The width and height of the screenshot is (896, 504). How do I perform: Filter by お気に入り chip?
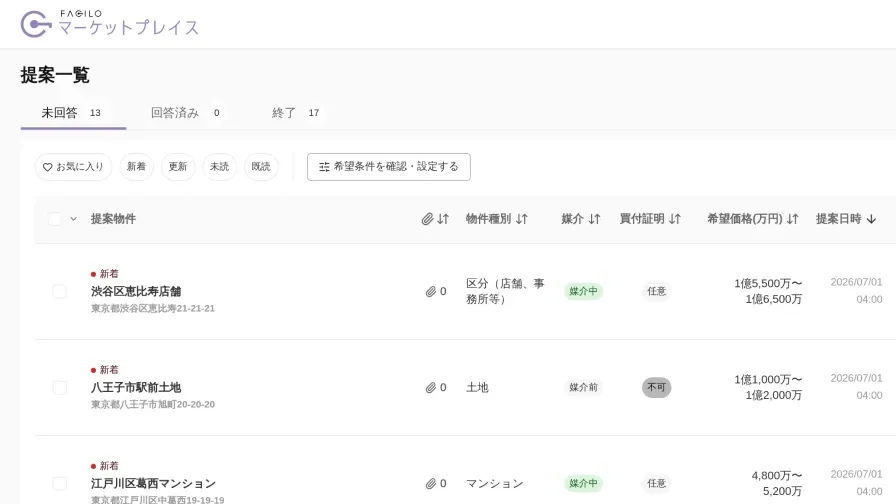[73, 167]
